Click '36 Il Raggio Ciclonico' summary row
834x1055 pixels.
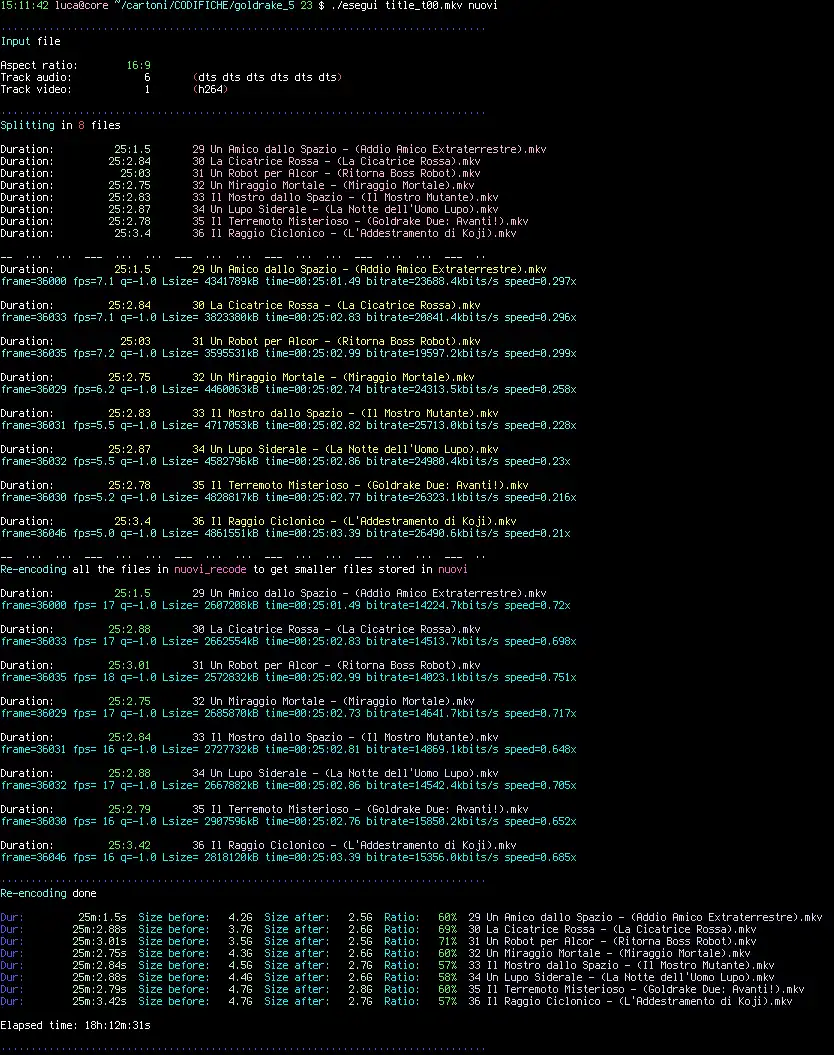(397, 1001)
